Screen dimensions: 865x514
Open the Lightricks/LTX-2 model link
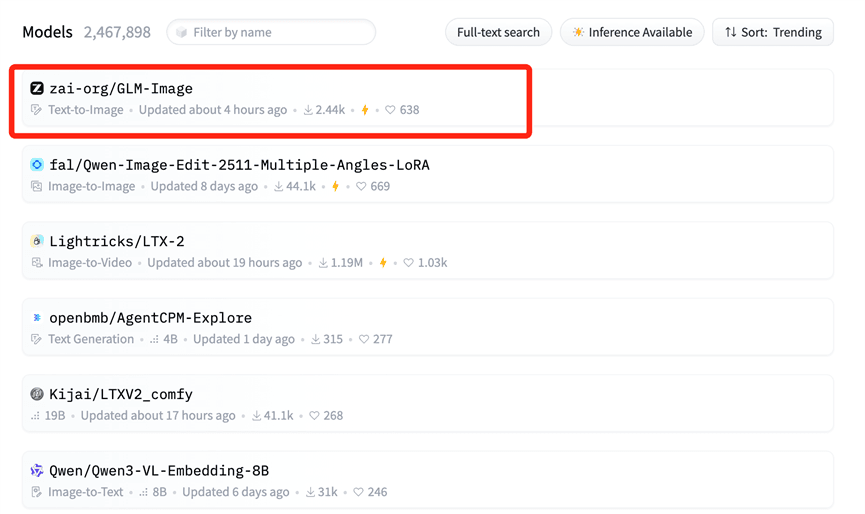click(x=116, y=241)
